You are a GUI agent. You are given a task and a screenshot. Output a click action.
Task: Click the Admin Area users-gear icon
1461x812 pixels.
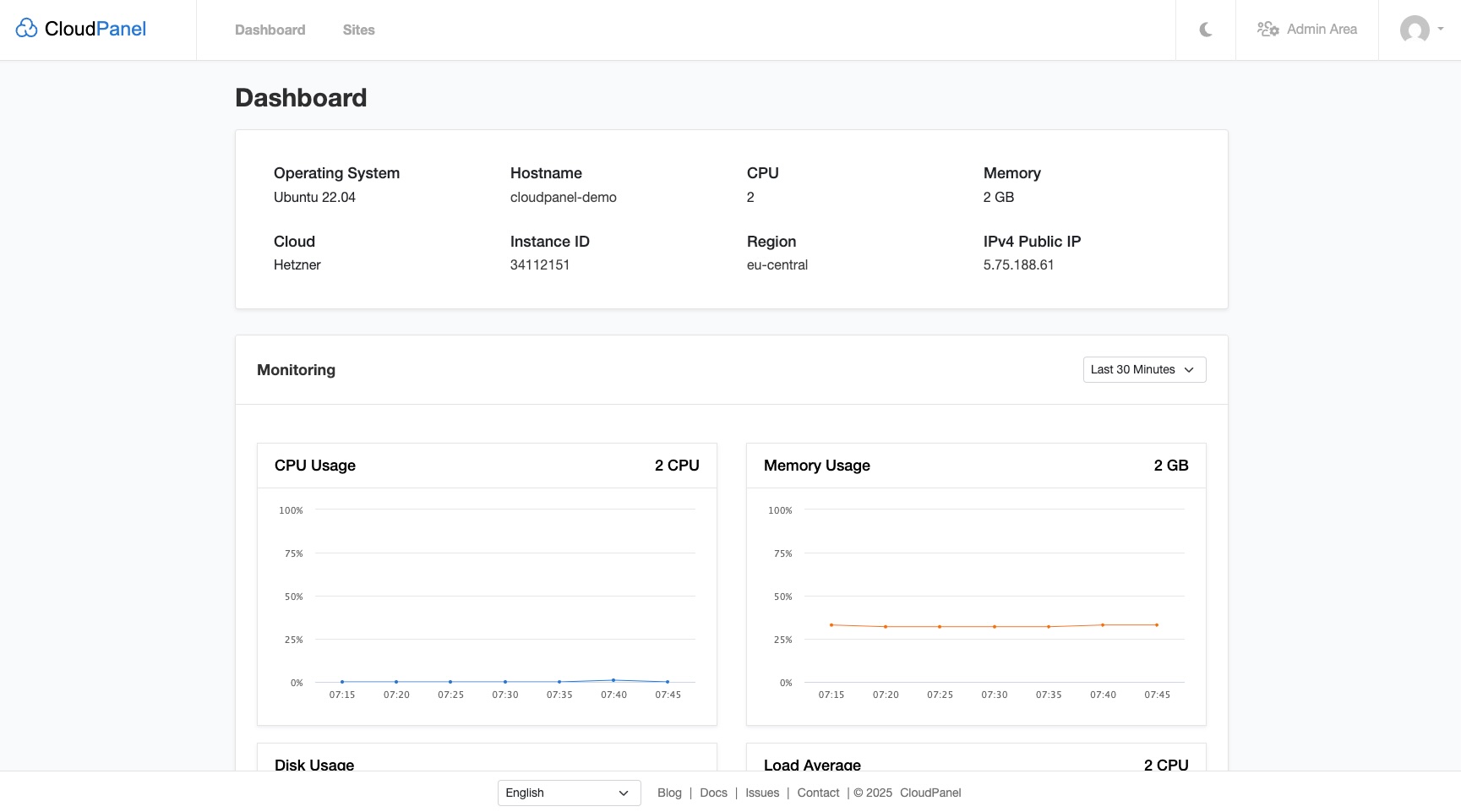pyautogui.click(x=1267, y=30)
